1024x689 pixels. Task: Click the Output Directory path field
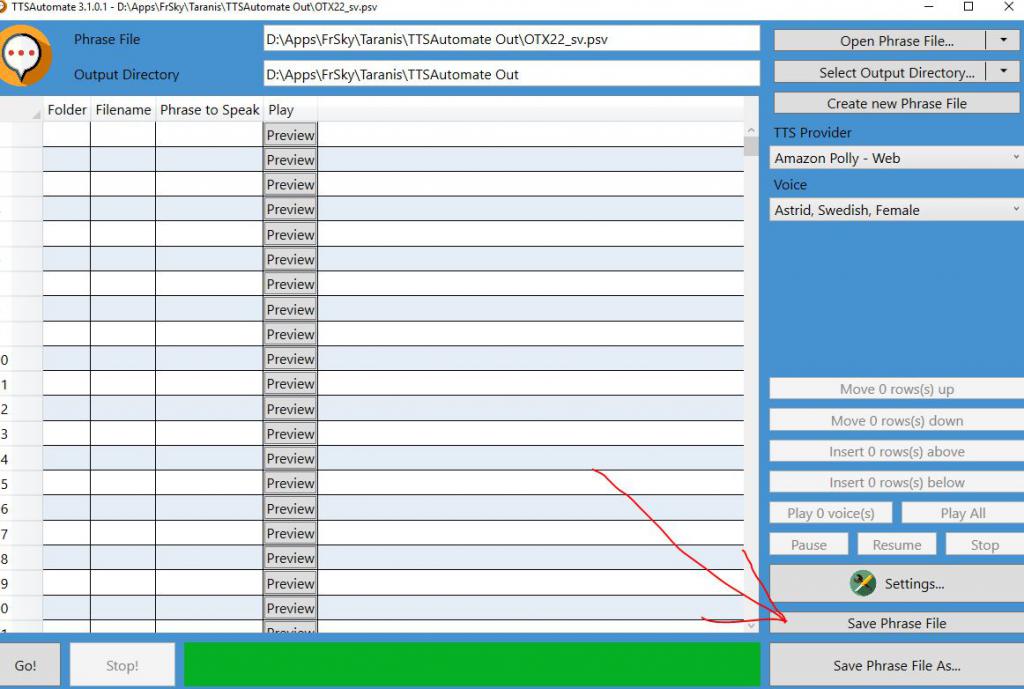coord(511,74)
